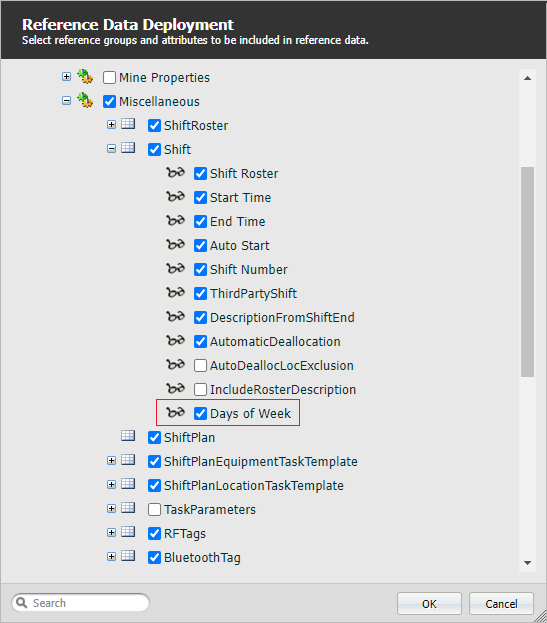Click the glasses icon beside Shift Roster
Screen dimensions: 547x623
(175, 172)
